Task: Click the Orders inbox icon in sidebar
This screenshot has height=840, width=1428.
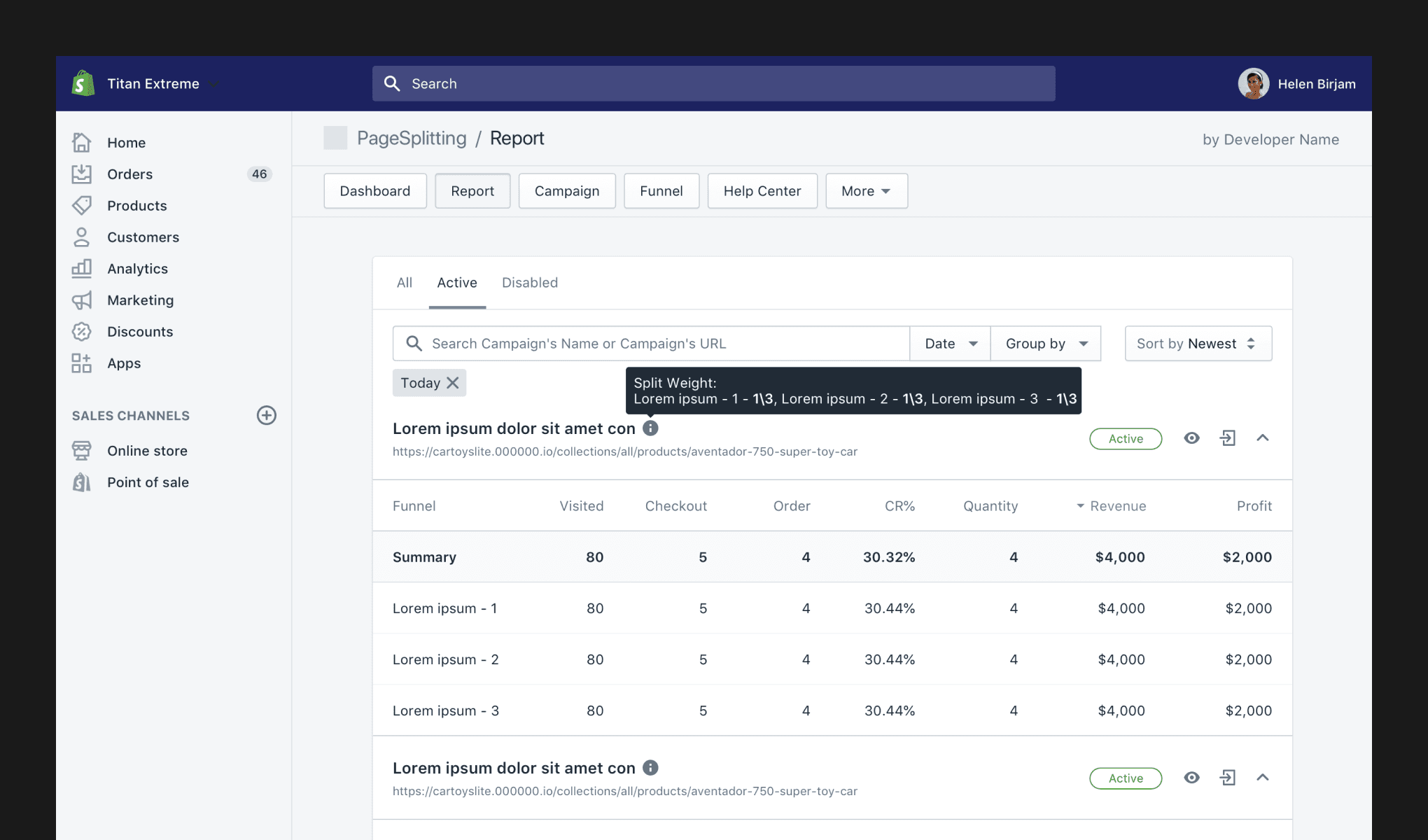Action: [82, 174]
